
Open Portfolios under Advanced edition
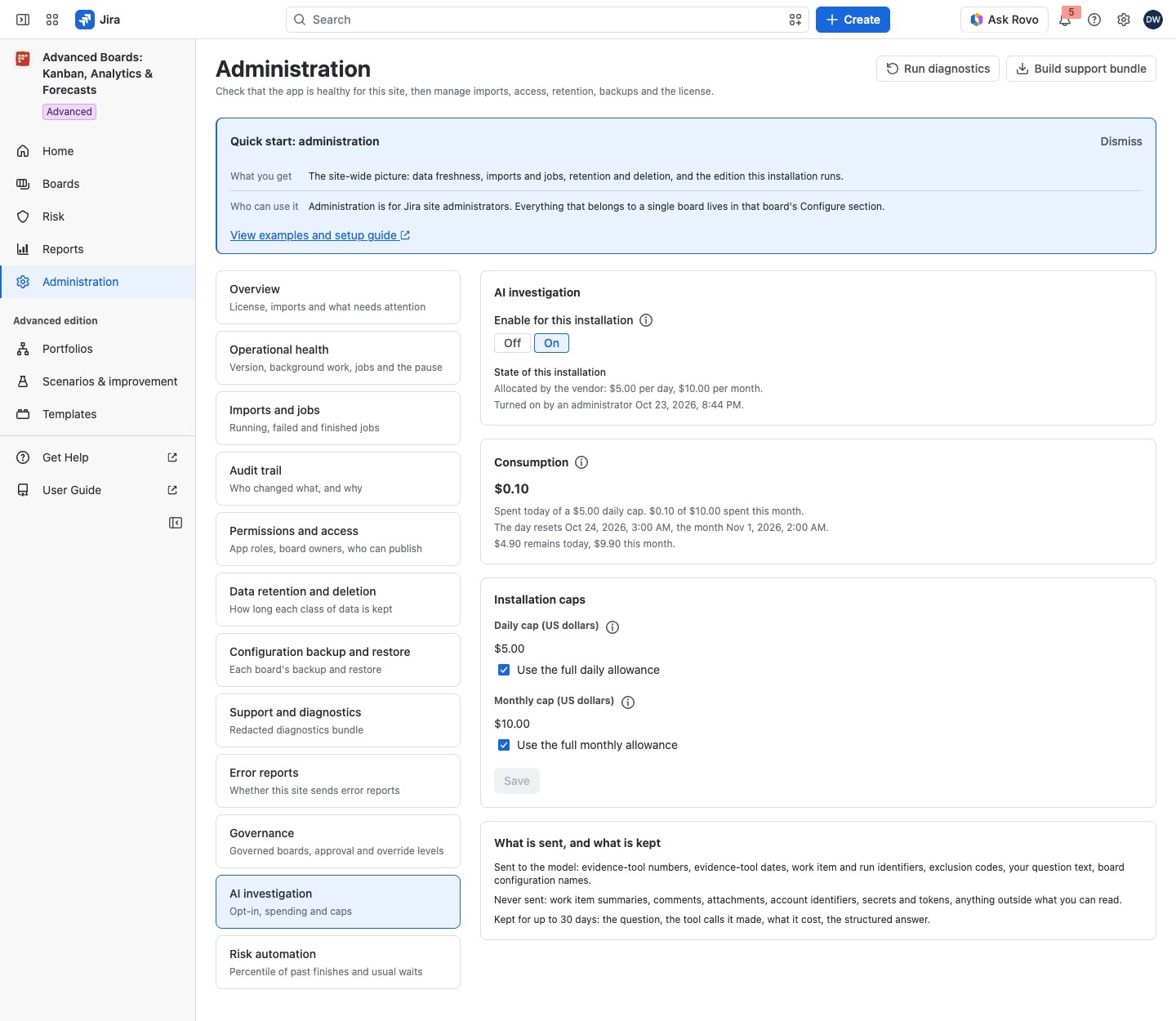coord(98,349)
